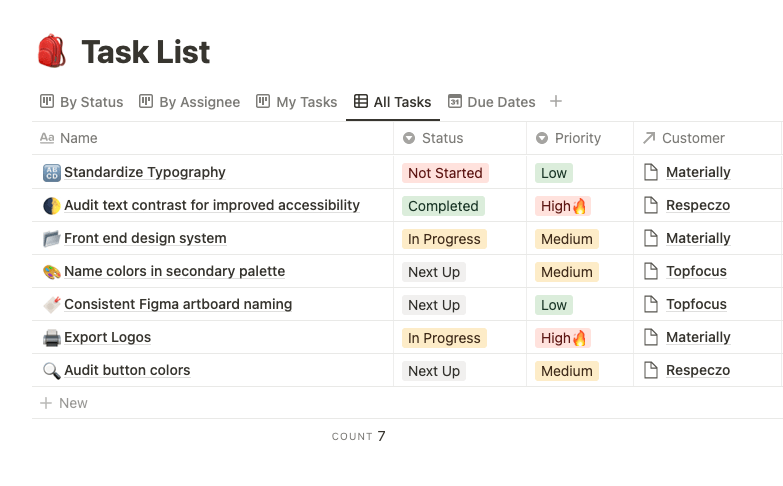Add a new view with plus icon
The width and height of the screenshot is (783, 486).
[556, 101]
